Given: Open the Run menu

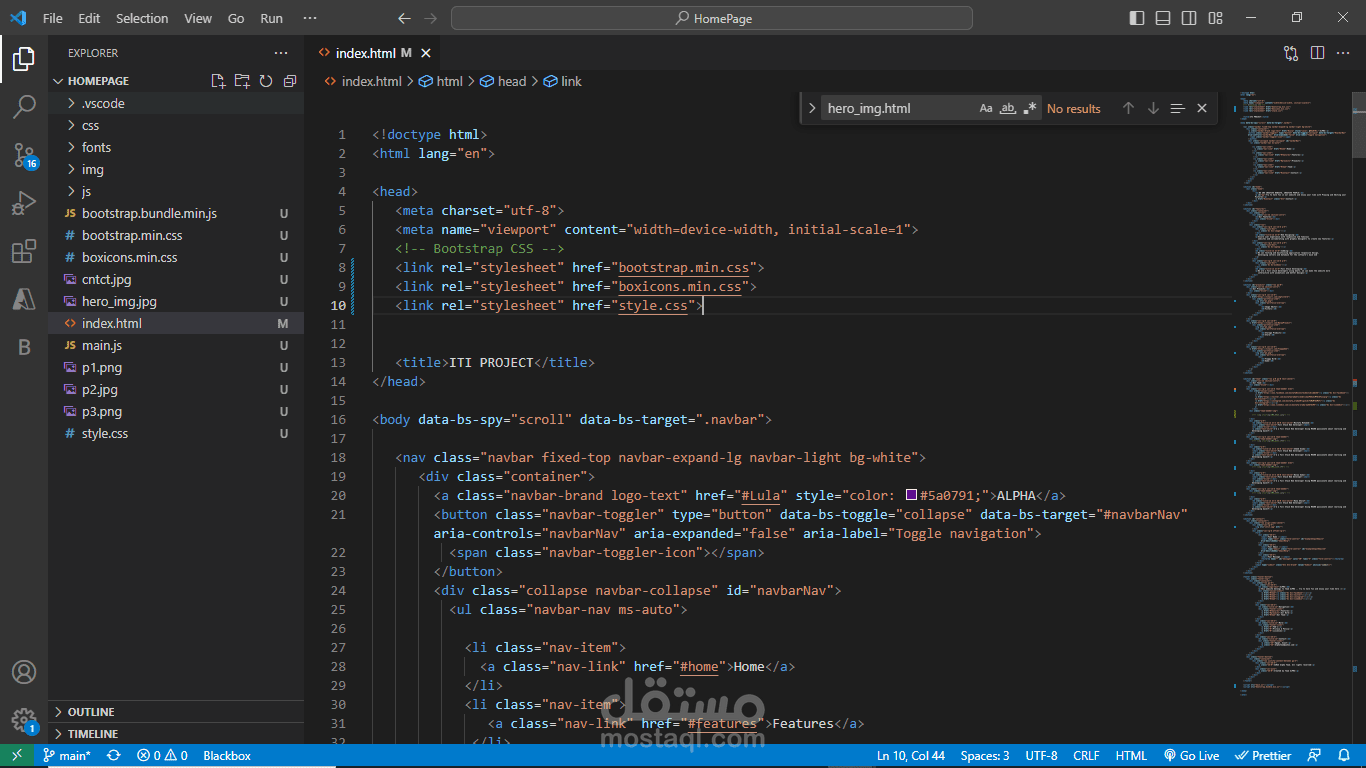Looking at the screenshot, I should tap(271, 18).
